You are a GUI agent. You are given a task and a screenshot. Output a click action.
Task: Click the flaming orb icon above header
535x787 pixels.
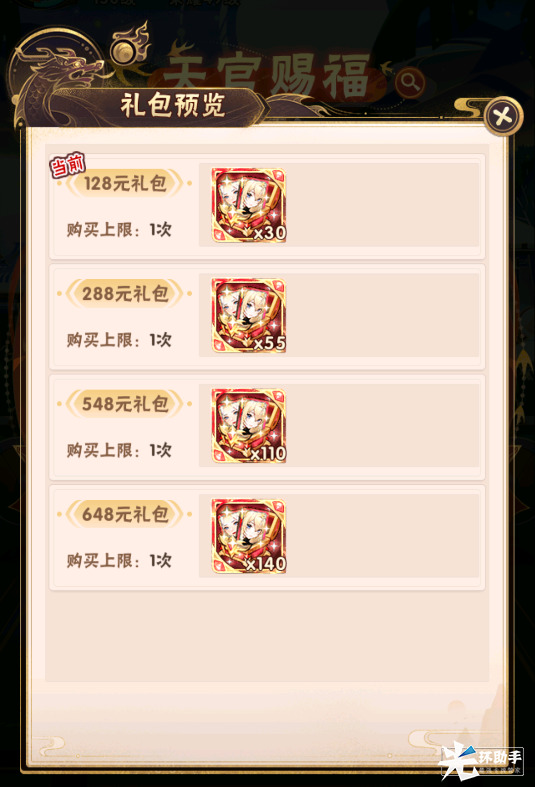pos(128,48)
